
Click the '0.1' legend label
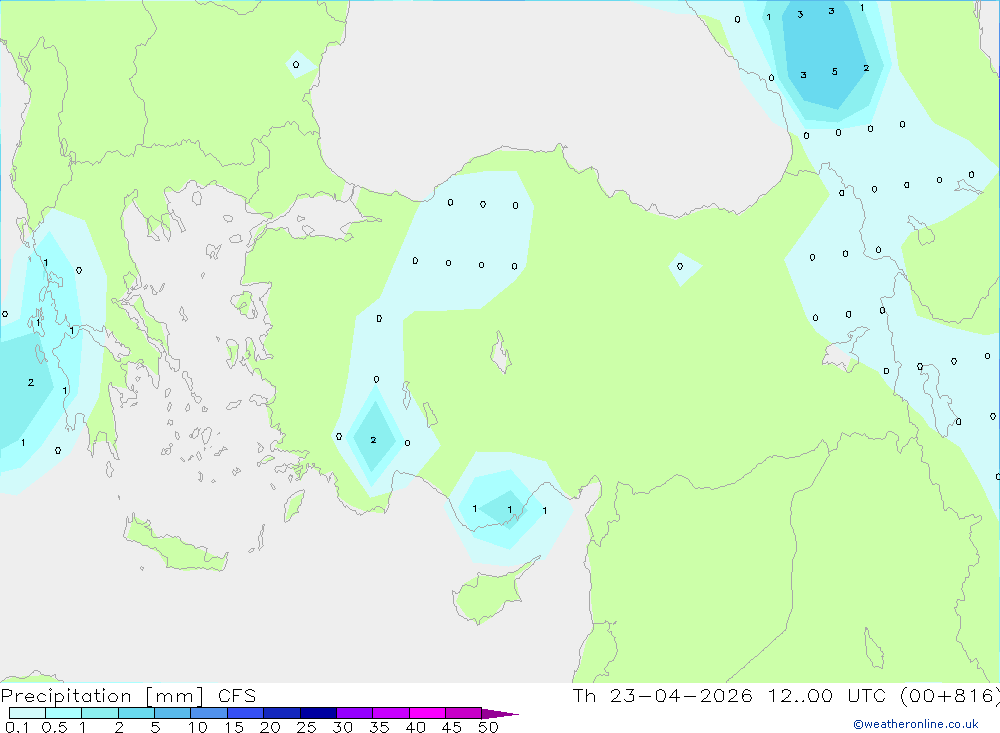[17, 727]
